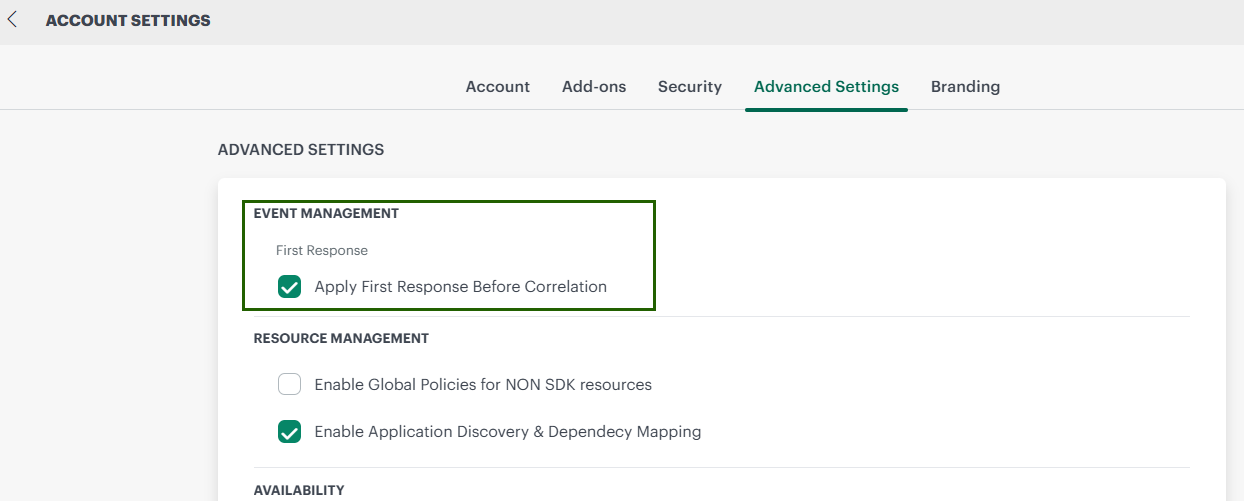Click the Availability section heading

[x=298, y=490]
